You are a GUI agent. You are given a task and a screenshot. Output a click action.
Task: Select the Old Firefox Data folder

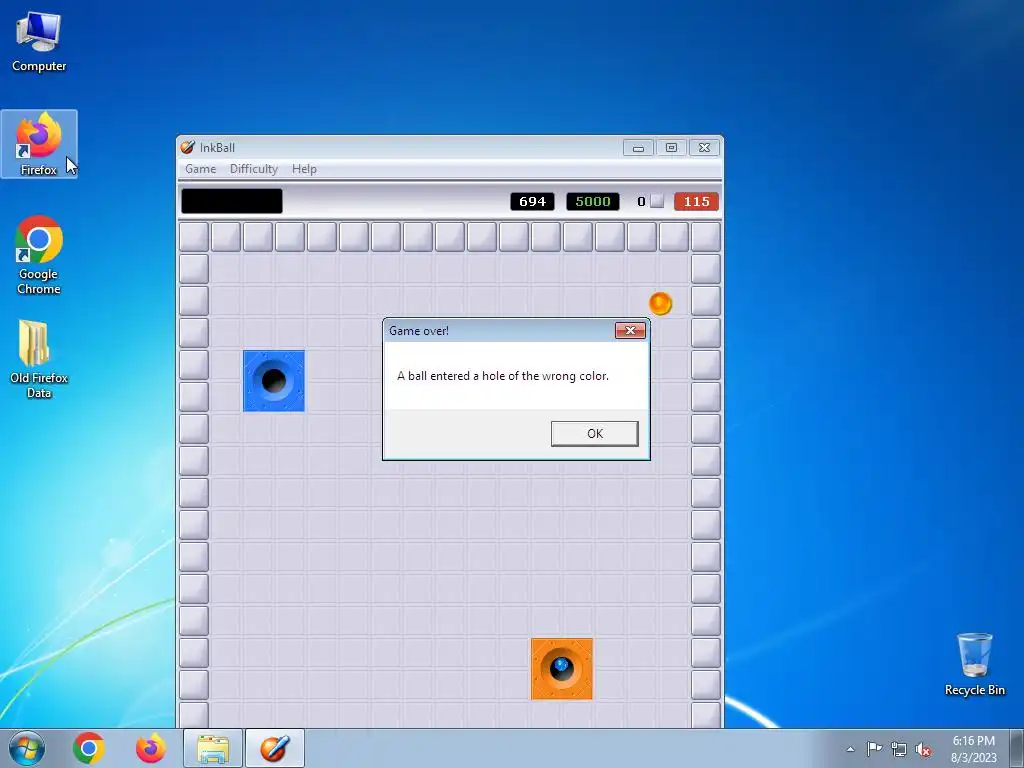click(39, 359)
